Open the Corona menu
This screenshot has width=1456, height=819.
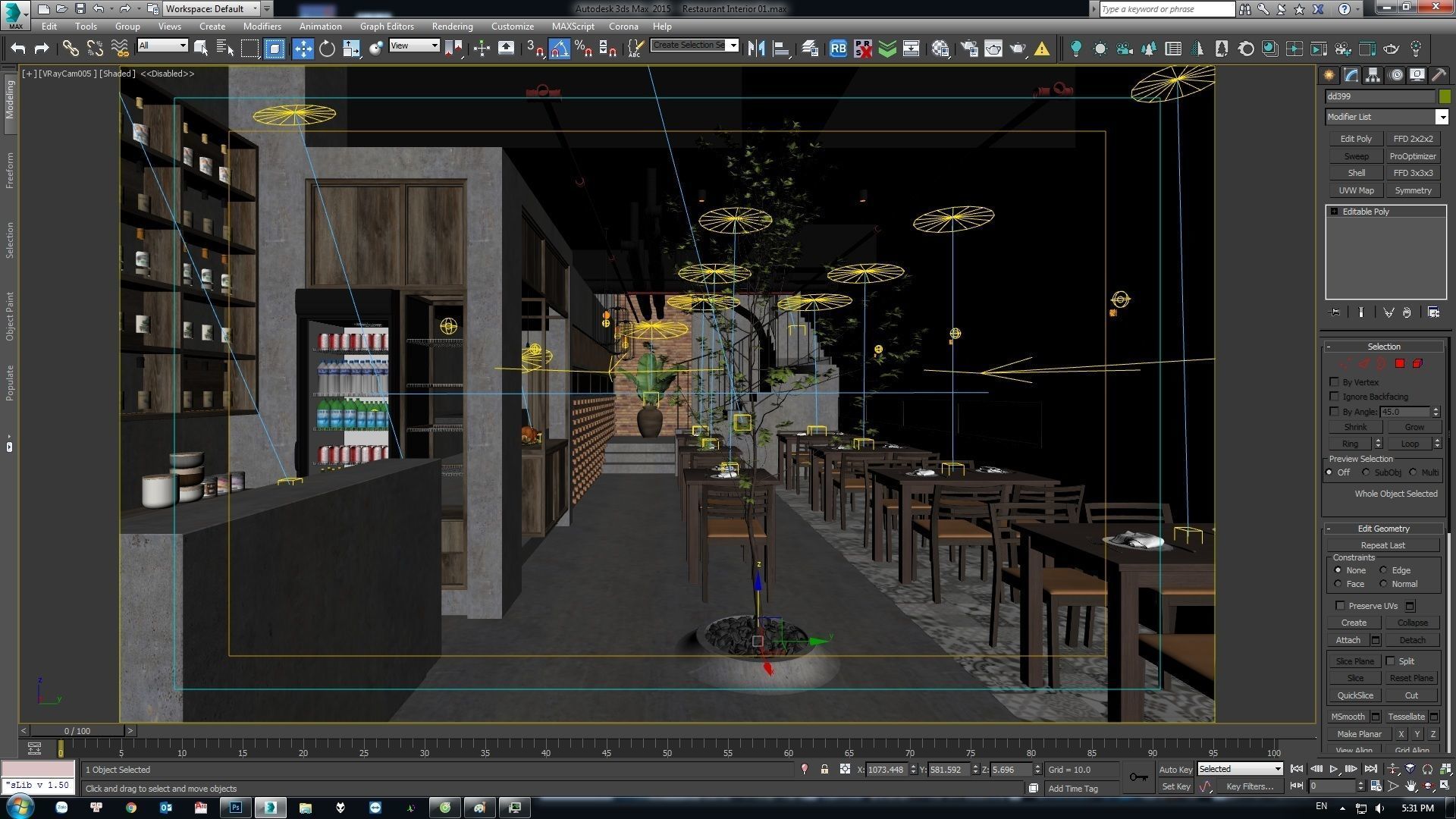coord(623,26)
